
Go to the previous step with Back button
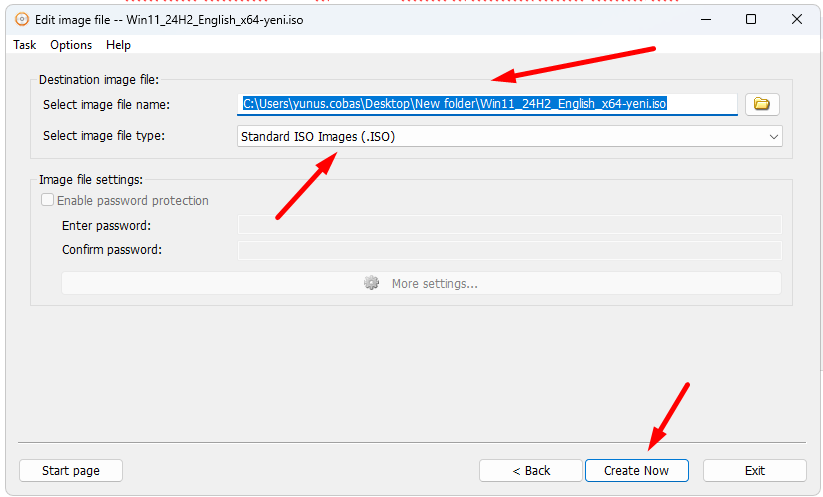click(531, 470)
